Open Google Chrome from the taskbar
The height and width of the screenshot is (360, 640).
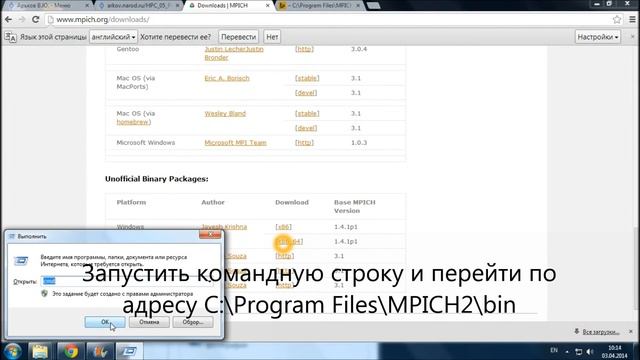70,351
